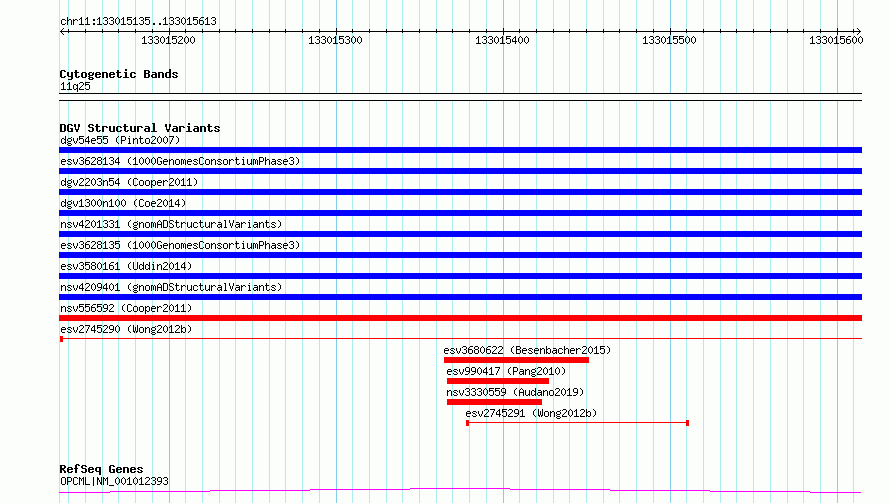Screen dimensions: 890x503
Task: Click variant label esv3680622 (Besenbacher2015)
Action: (527, 350)
